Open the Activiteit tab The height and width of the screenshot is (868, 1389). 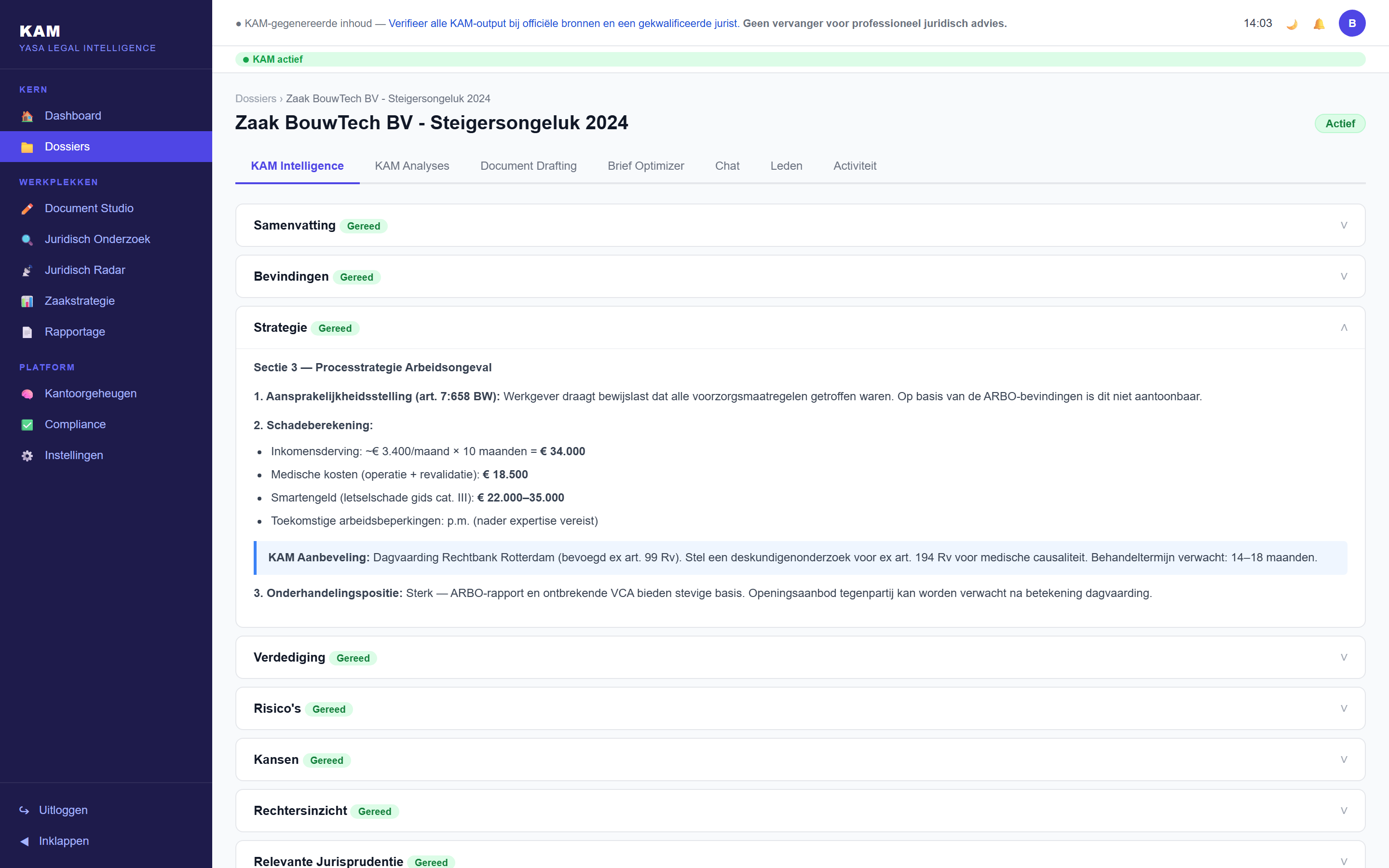pyautogui.click(x=855, y=166)
